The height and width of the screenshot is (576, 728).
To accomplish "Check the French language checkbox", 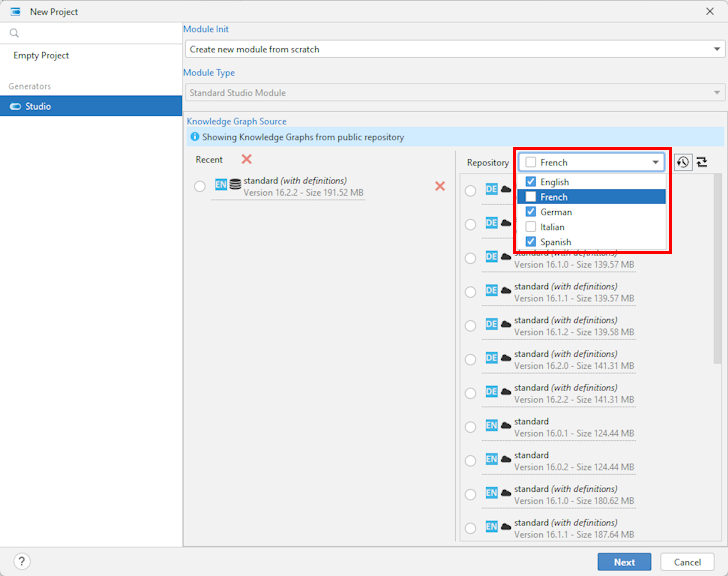I will point(531,197).
